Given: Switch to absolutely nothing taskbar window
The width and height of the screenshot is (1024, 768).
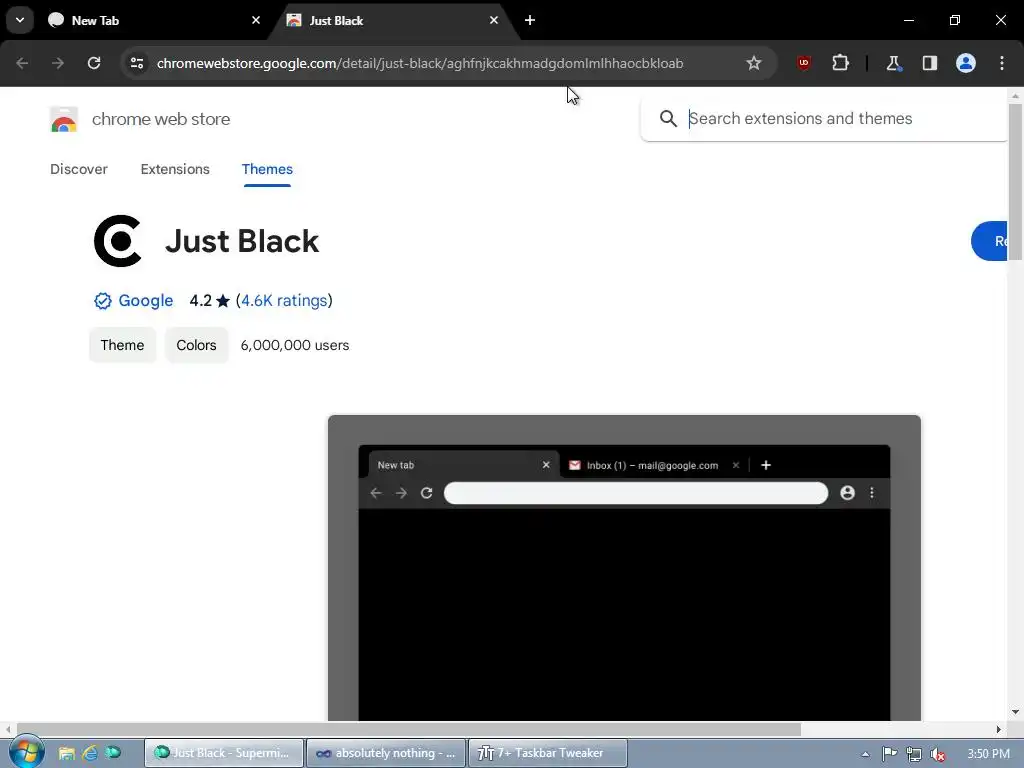Looking at the screenshot, I should 386,753.
